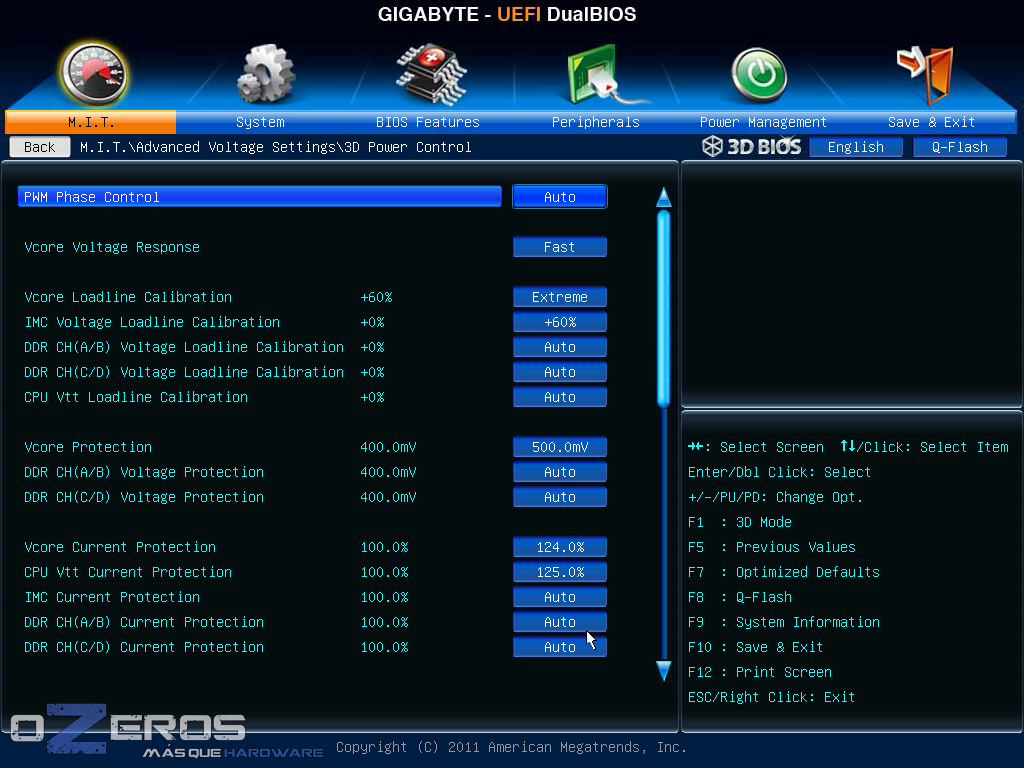Change Vcore Protection 500.0mV value

coord(559,447)
